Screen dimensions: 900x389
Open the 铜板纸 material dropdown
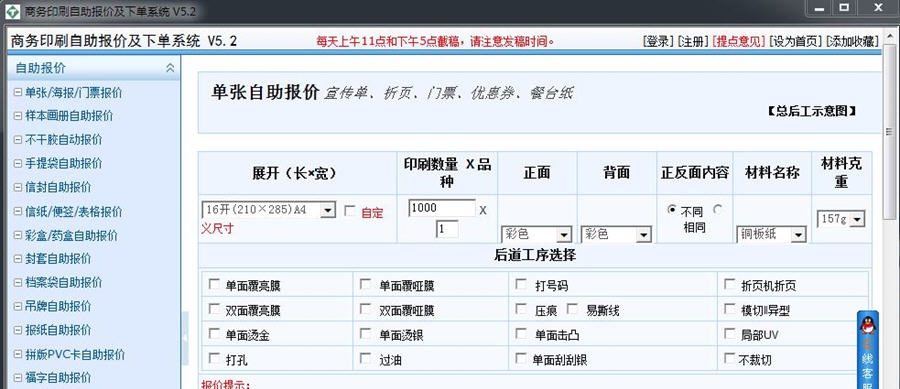point(771,234)
